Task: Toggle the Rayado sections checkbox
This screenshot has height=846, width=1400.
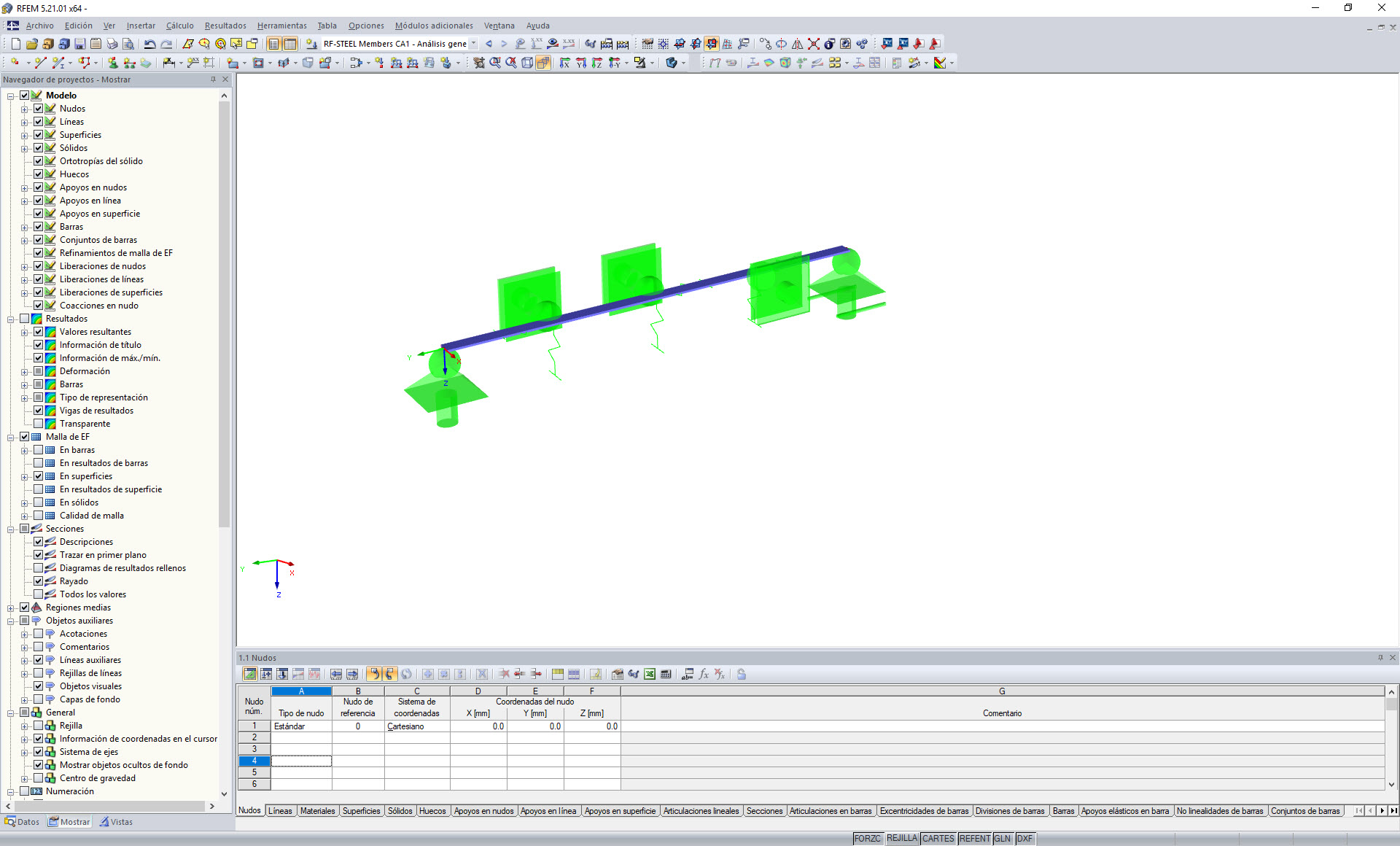Action: tap(38, 581)
